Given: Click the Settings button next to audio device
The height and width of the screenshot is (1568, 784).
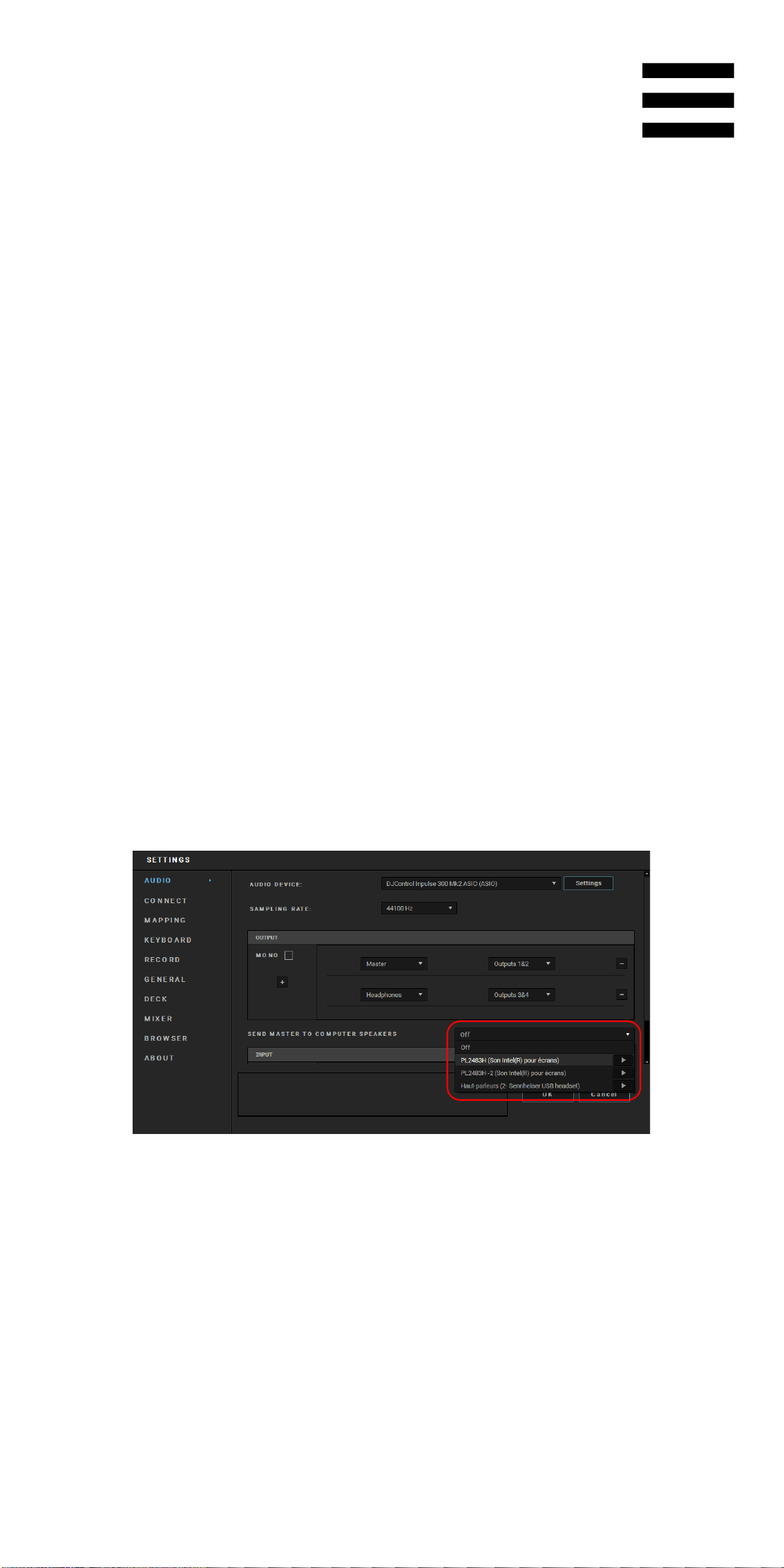Looking at the screenshot, I should (589, 883).
